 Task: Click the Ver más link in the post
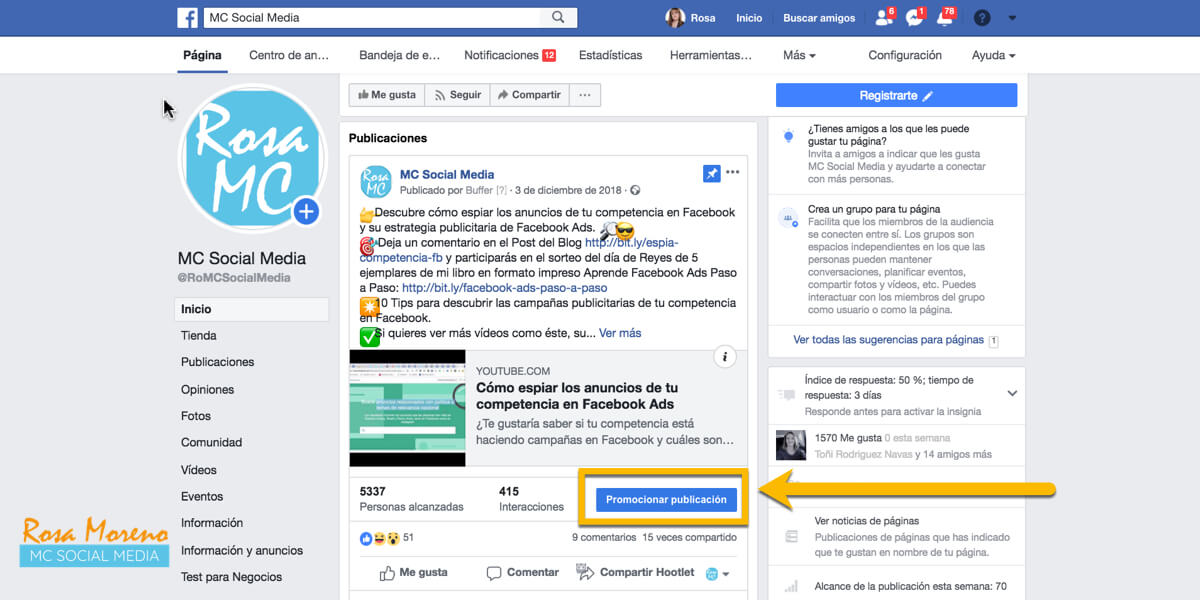[620, 333]
